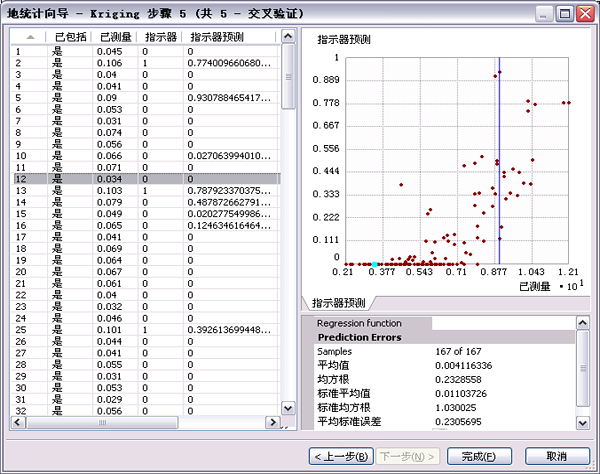The height and width of the screenshot is (474, 600).
Task: Click the sort arrow column header
Action: [30, 36]
